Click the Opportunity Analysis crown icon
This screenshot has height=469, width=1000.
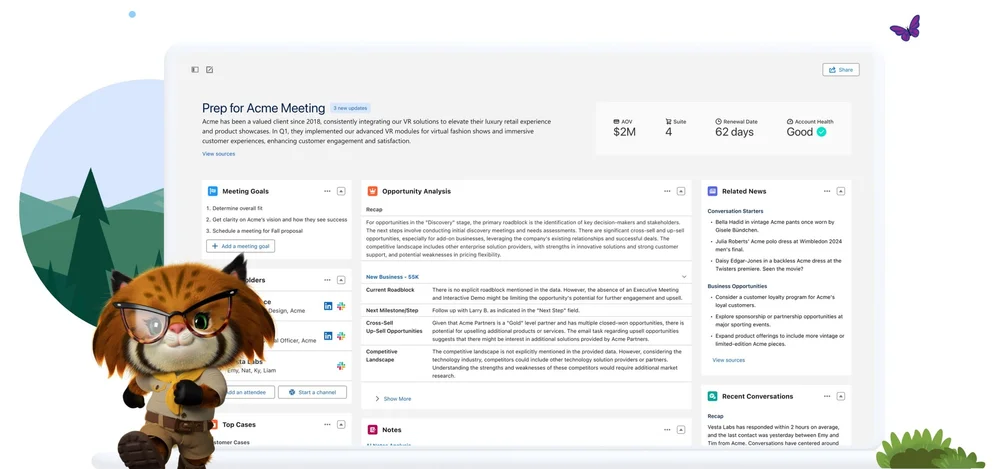(372, 191)
